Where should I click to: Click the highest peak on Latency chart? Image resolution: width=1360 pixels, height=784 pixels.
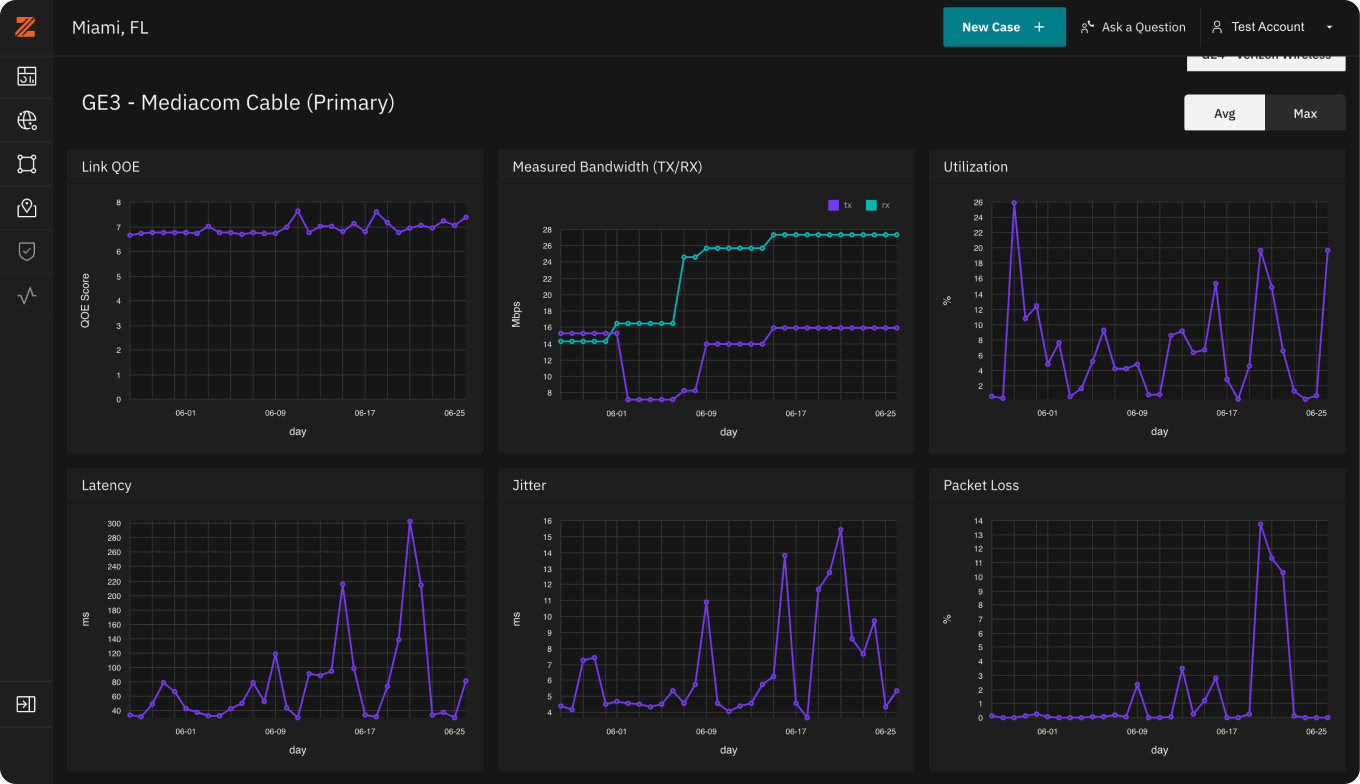coord(410,521)
